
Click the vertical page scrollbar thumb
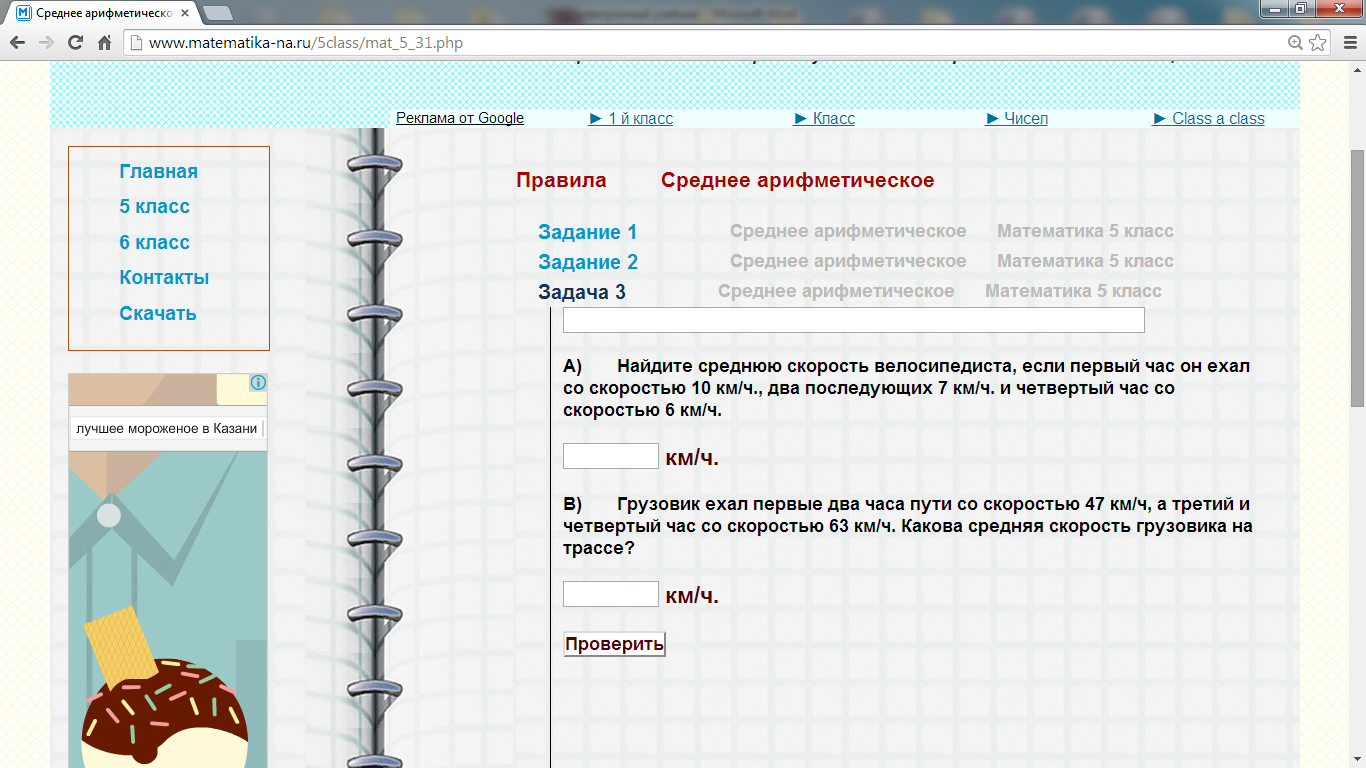point(1357,279)
